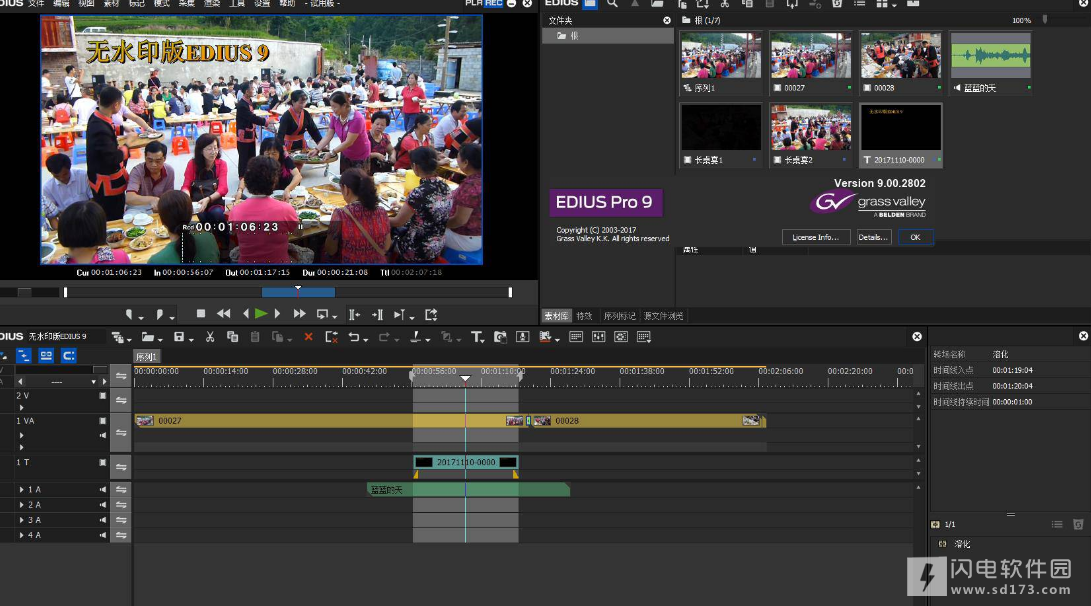Click the search icon in bin toolbar
Screen dimensions: 1091x606
pos(612,3)
